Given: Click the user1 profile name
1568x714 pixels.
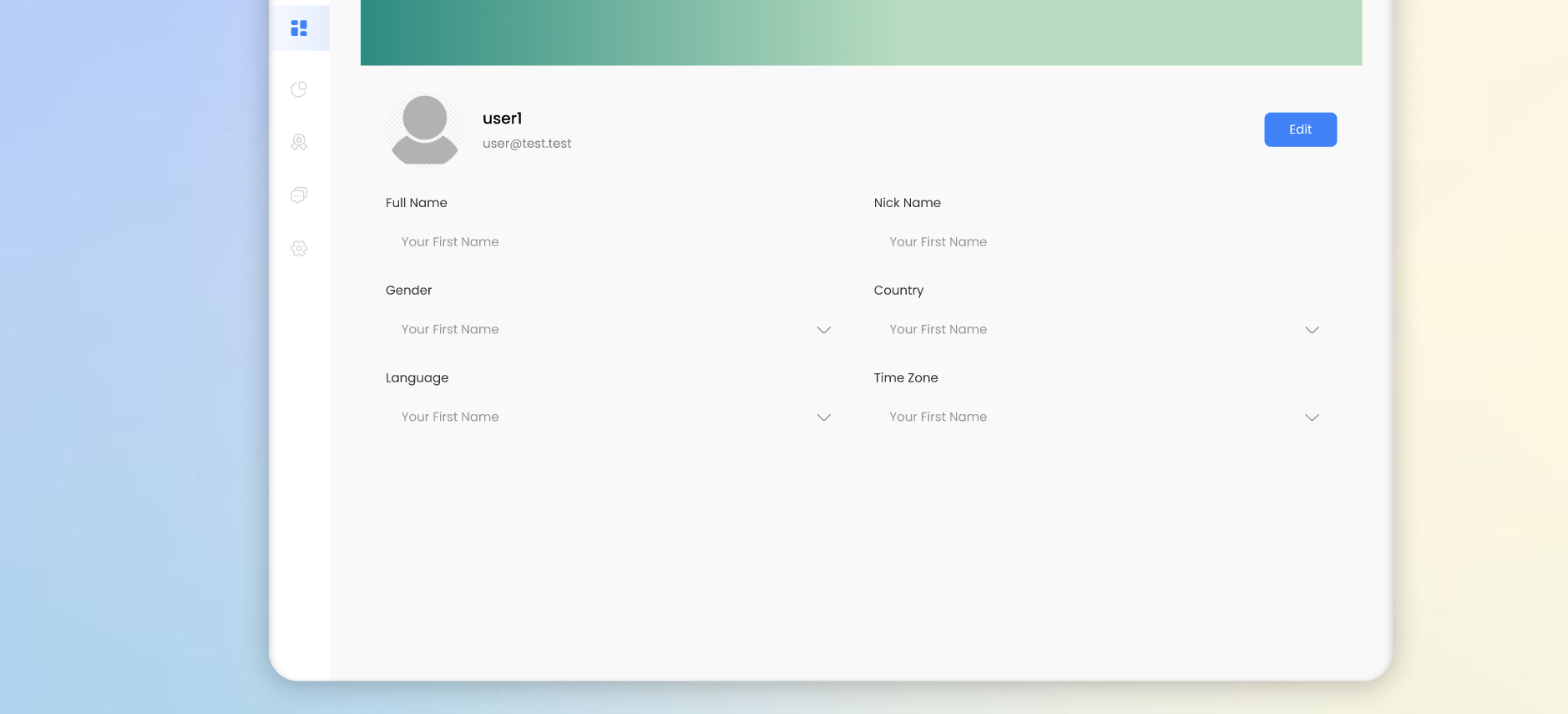Looking at the screenshot, I should point(503,119).
